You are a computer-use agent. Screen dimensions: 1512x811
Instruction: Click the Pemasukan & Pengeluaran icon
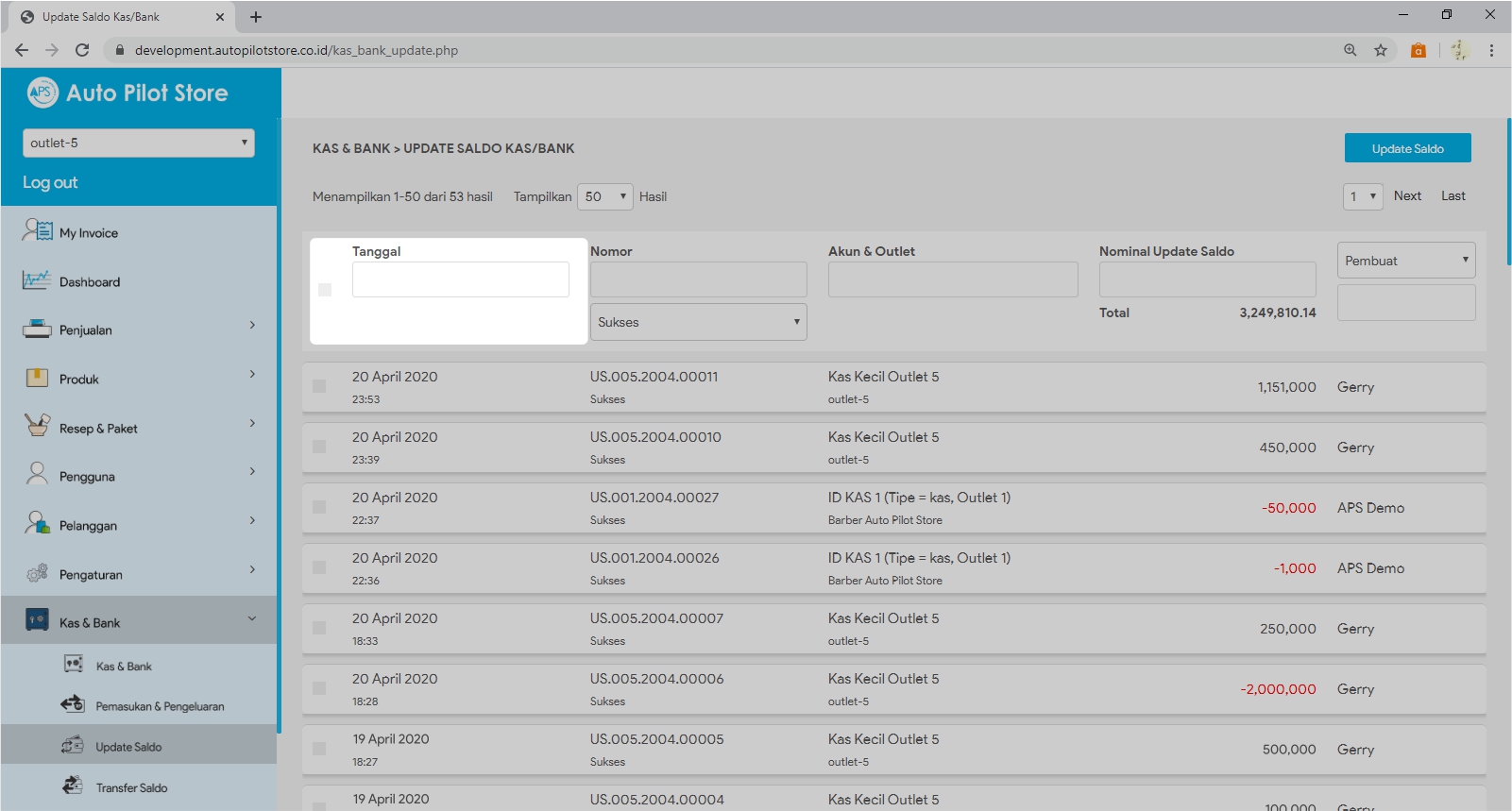[x=73, y=704]
